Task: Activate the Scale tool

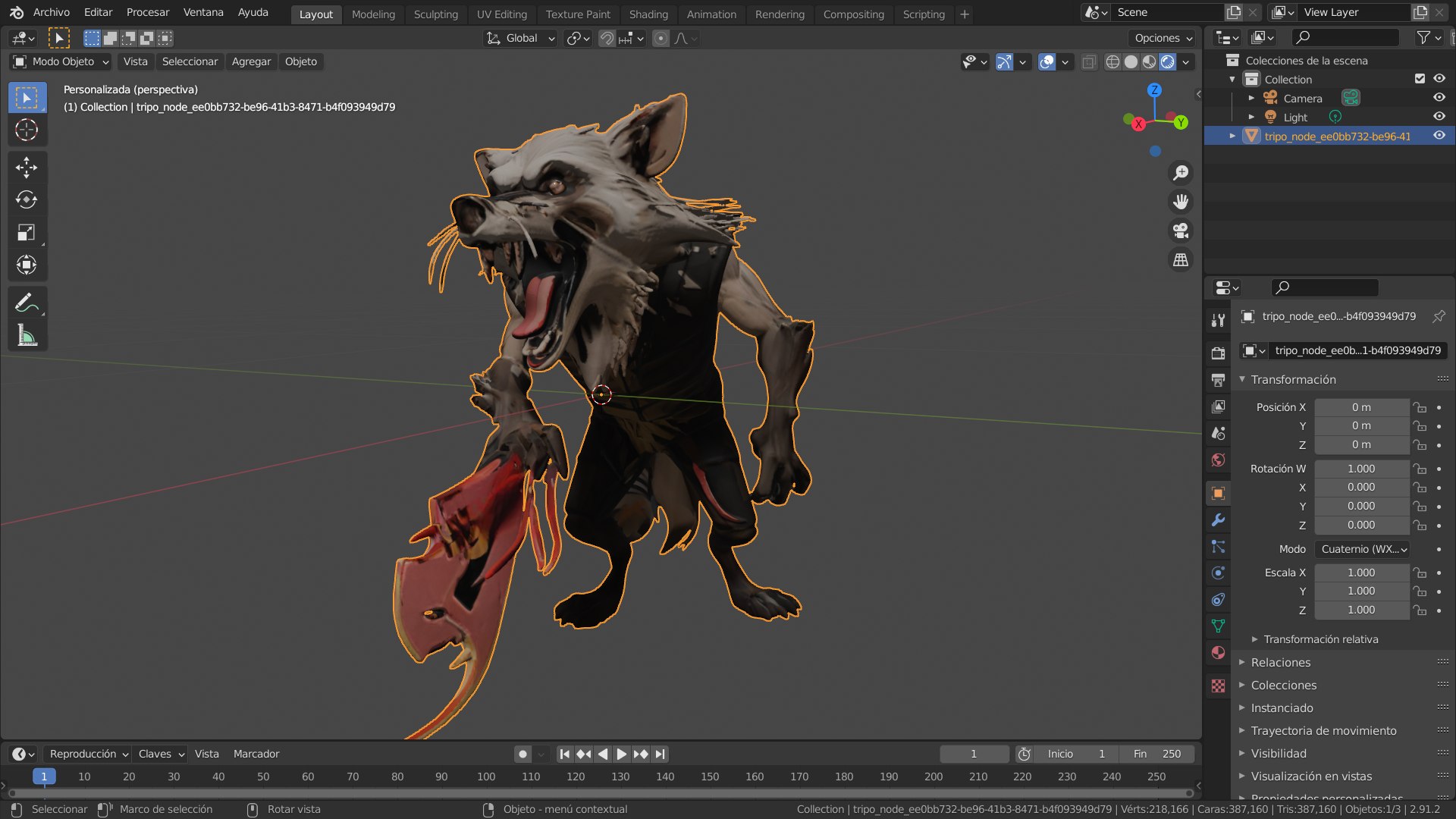Action: (27, 232)
